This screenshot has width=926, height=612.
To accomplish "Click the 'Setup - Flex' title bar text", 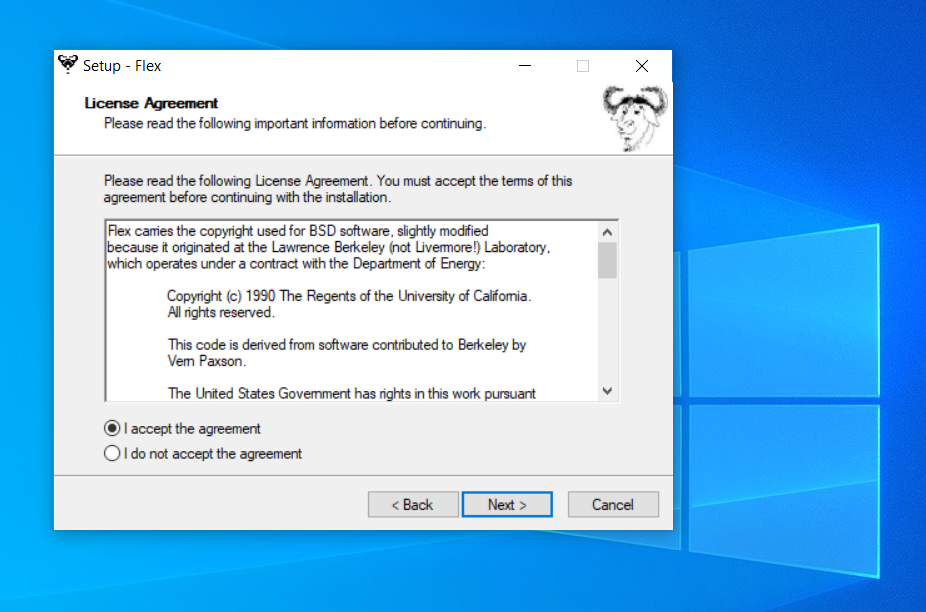I will 120,66.
